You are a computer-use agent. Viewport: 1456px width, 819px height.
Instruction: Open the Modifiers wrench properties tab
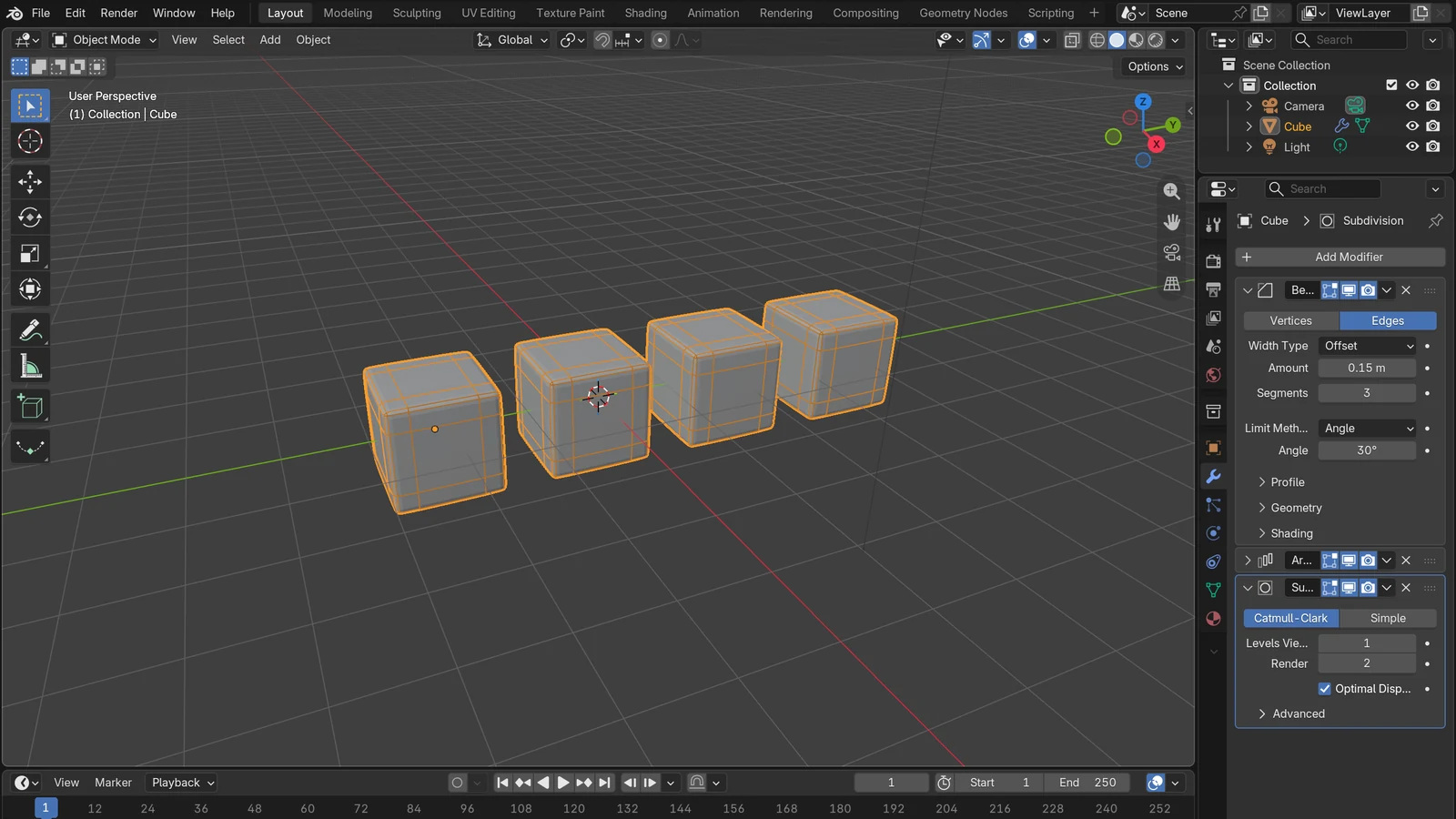pos(1213,476)
